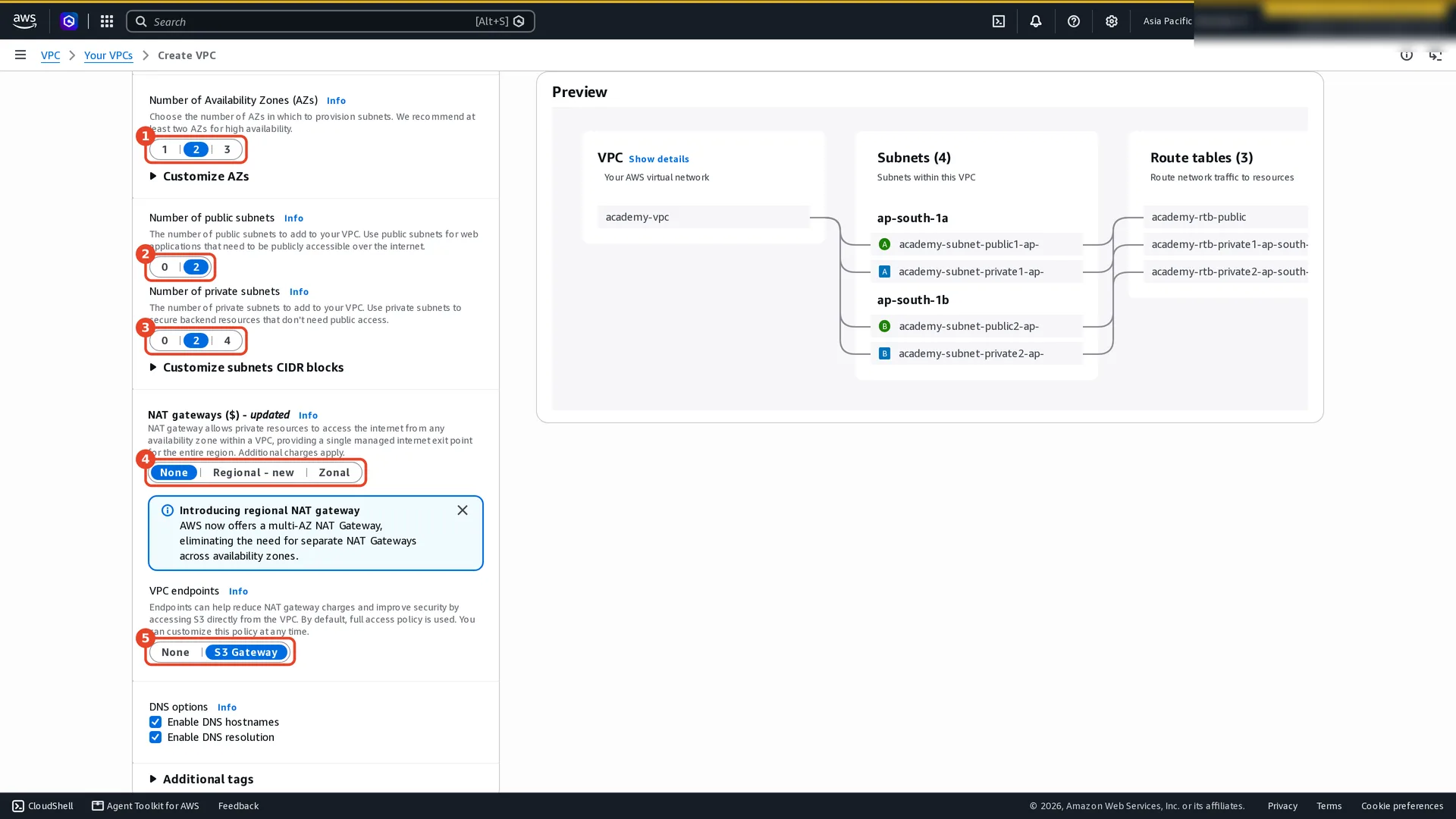The width and height of the screenshot is (1456, 819).
Task: Set VPC endpoints to None
Action: [x=175, y=652]
